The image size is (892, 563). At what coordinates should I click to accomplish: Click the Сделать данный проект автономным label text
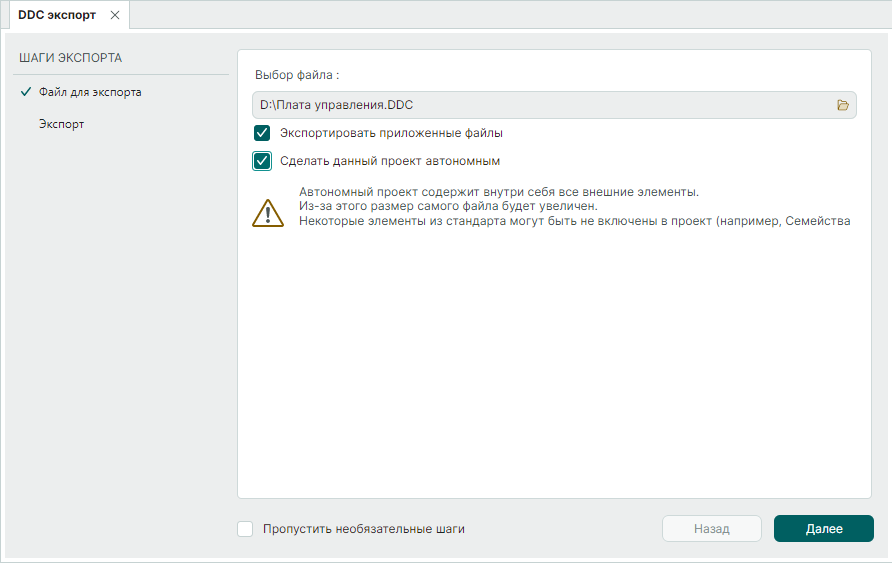click(x=390, y=161)
